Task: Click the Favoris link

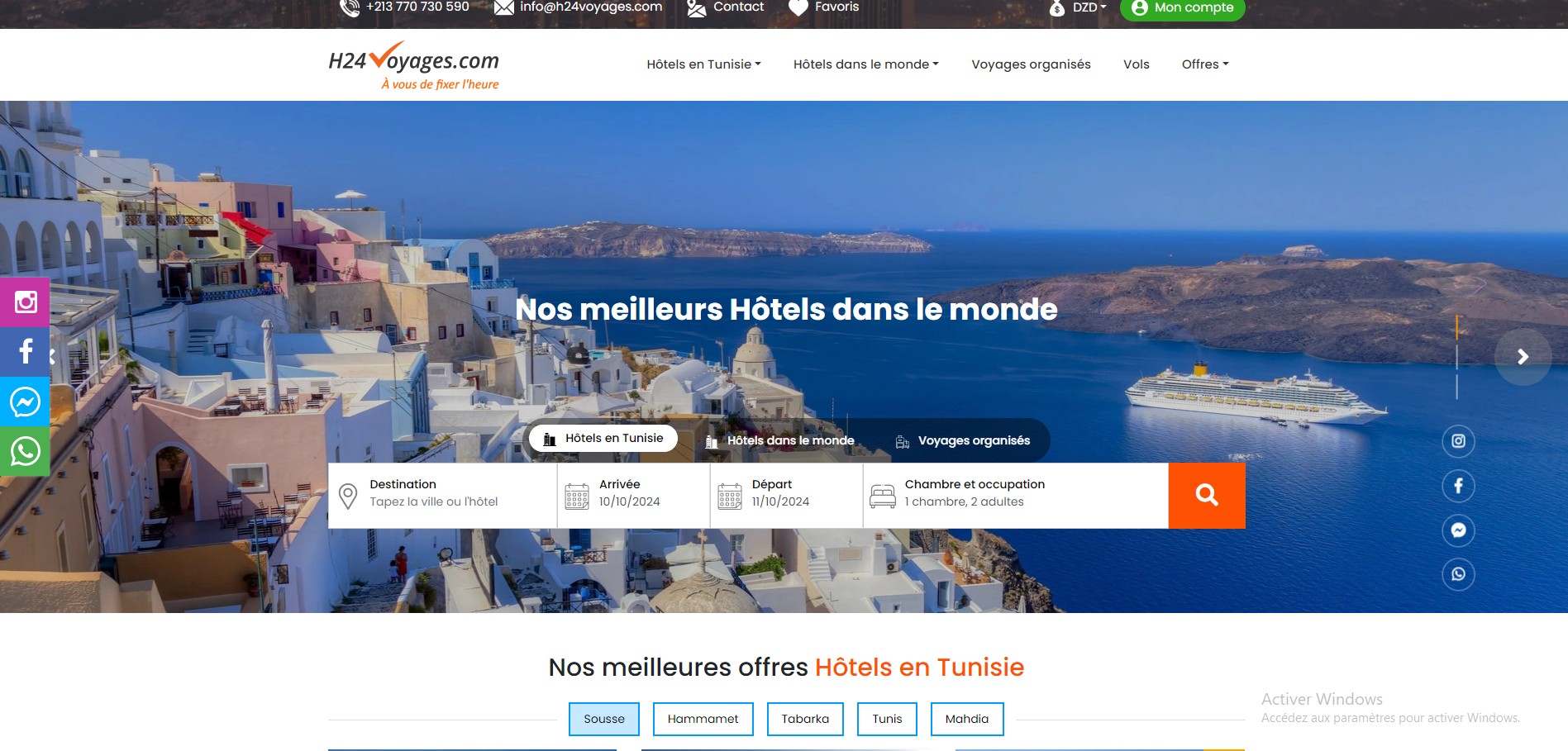Action: [x=836, y=7]
